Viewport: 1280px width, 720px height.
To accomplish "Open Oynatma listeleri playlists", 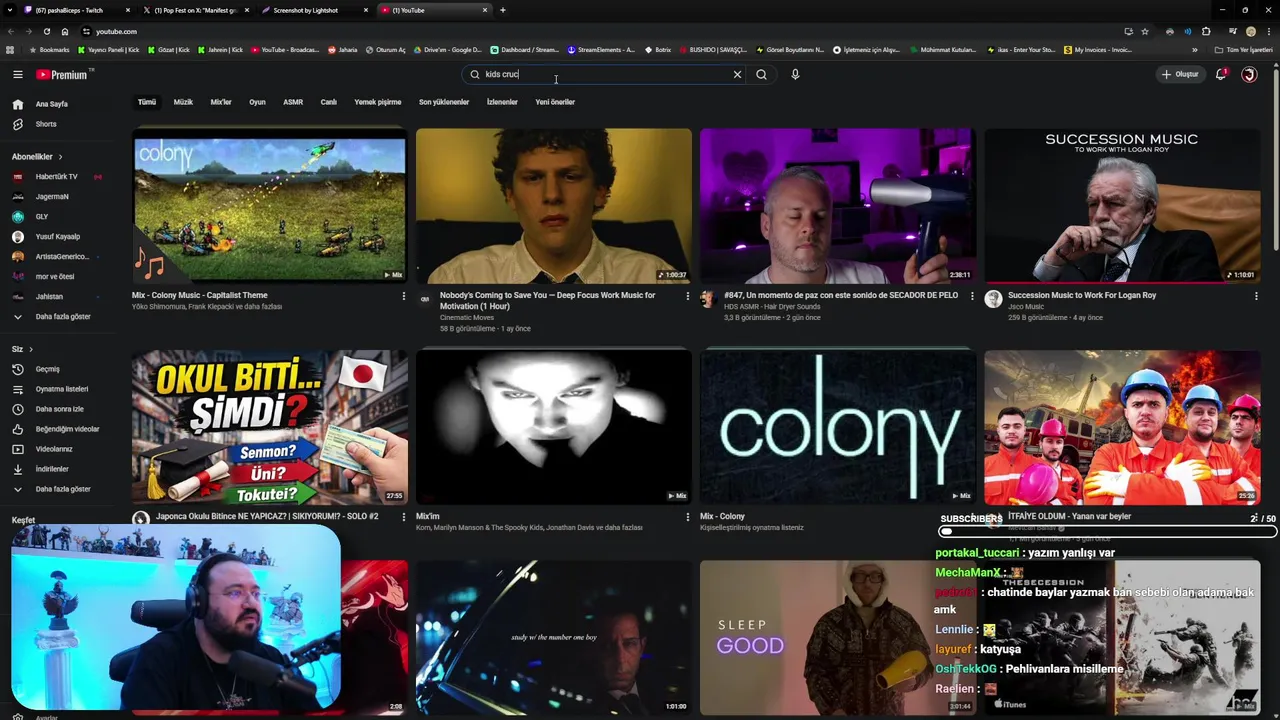I will coord(62,389).
